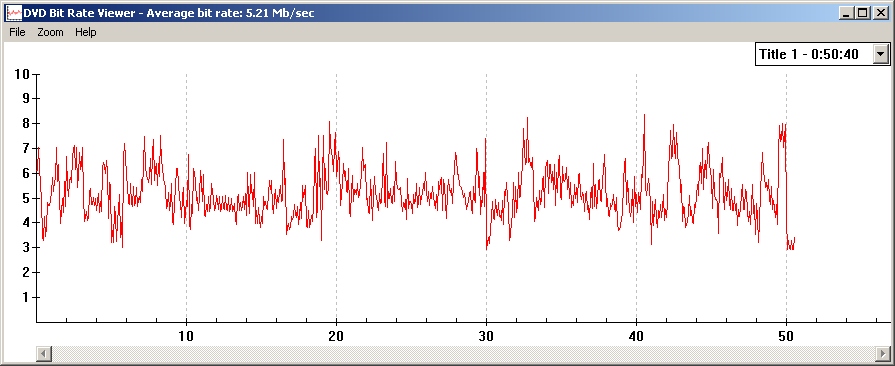Select the Title 1 - 0:50:40 combo box text
Image resolution: width=895 pixels, height=366 pixels.
click(x=809, y=54)
